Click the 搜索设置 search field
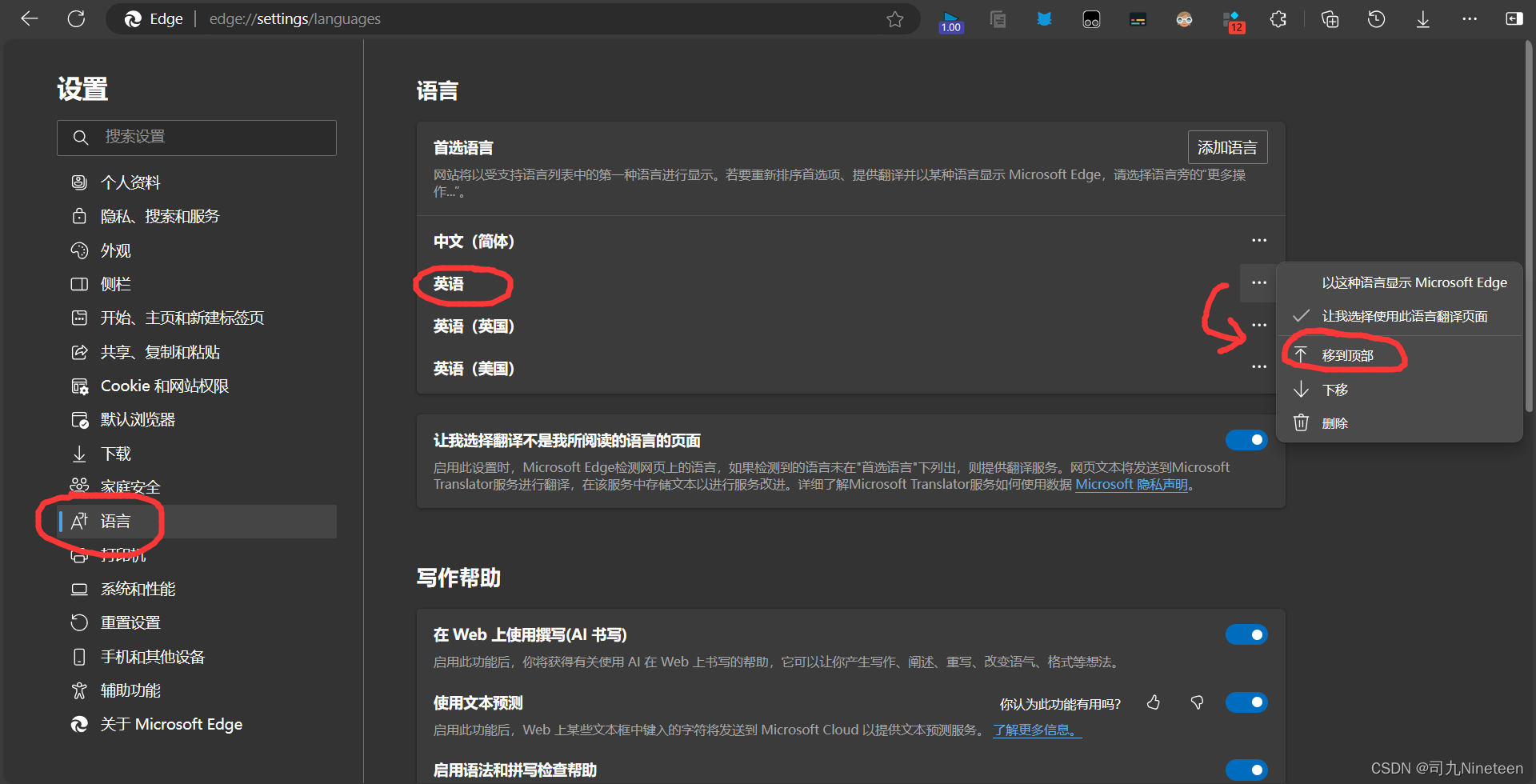 (x=197, y=138)
